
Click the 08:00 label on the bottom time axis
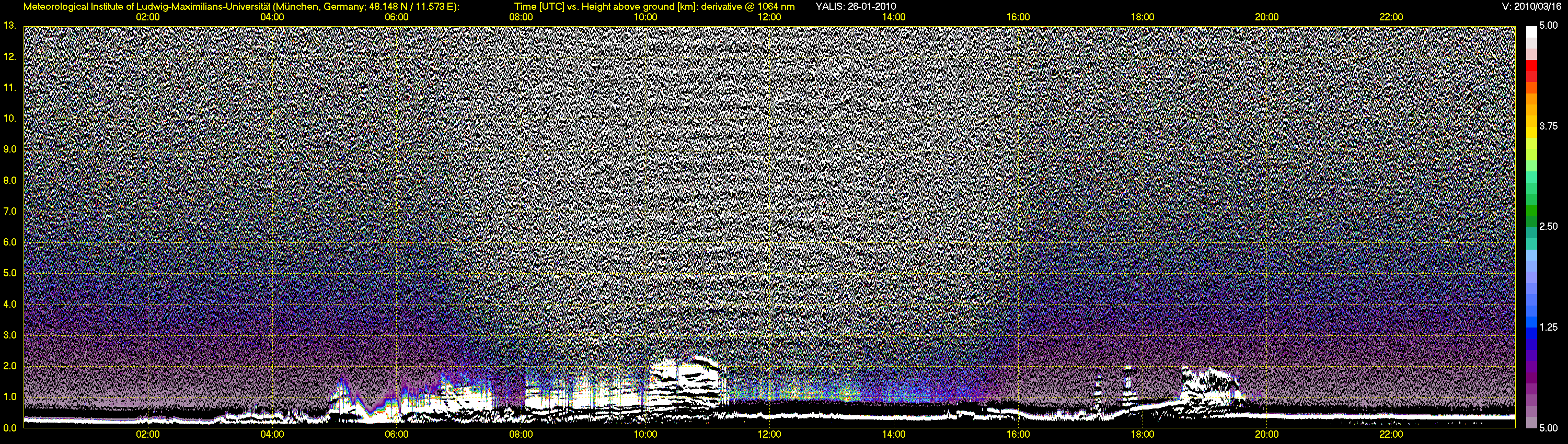(x=521, y=434)
